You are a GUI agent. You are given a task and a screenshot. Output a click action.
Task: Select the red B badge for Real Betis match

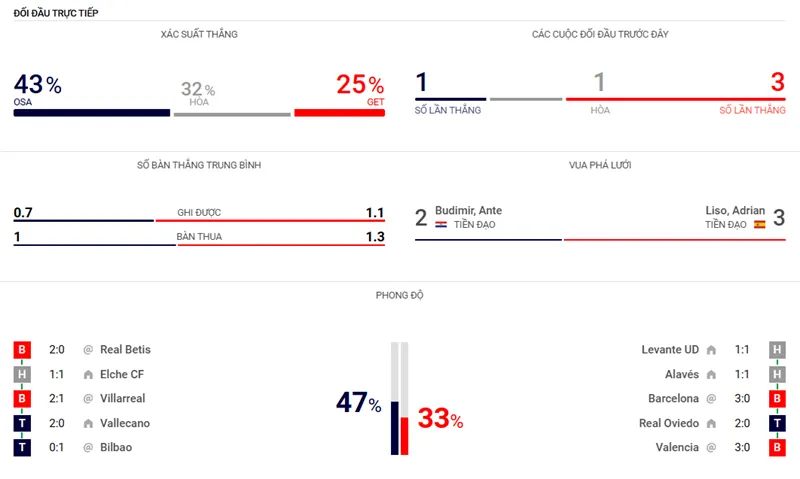click(x=22, y=350)
